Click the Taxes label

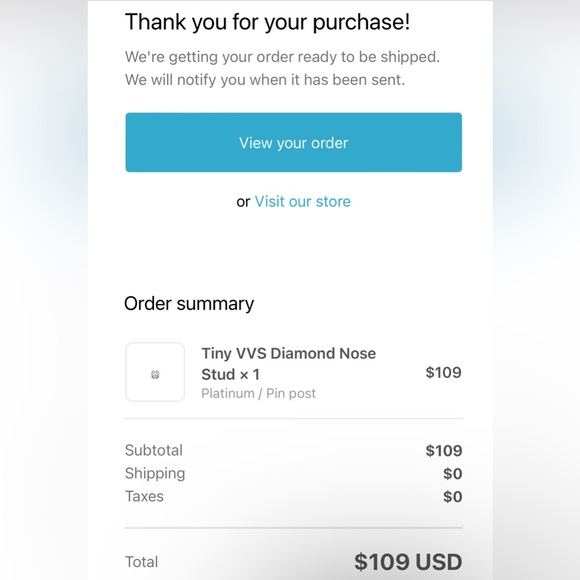tap(144, 496)
